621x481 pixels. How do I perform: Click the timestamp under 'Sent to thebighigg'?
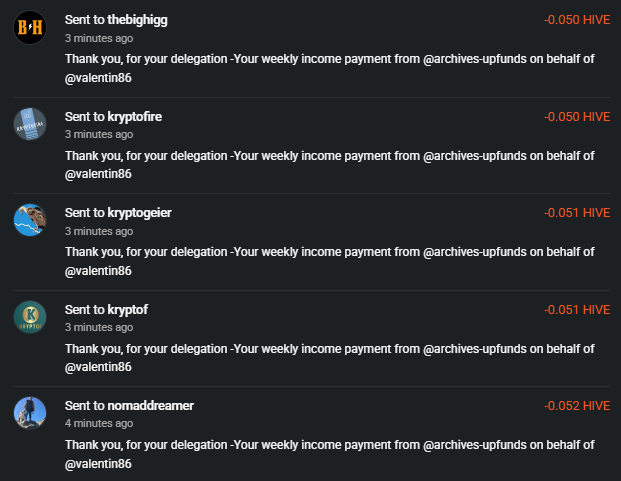point(99,38)
